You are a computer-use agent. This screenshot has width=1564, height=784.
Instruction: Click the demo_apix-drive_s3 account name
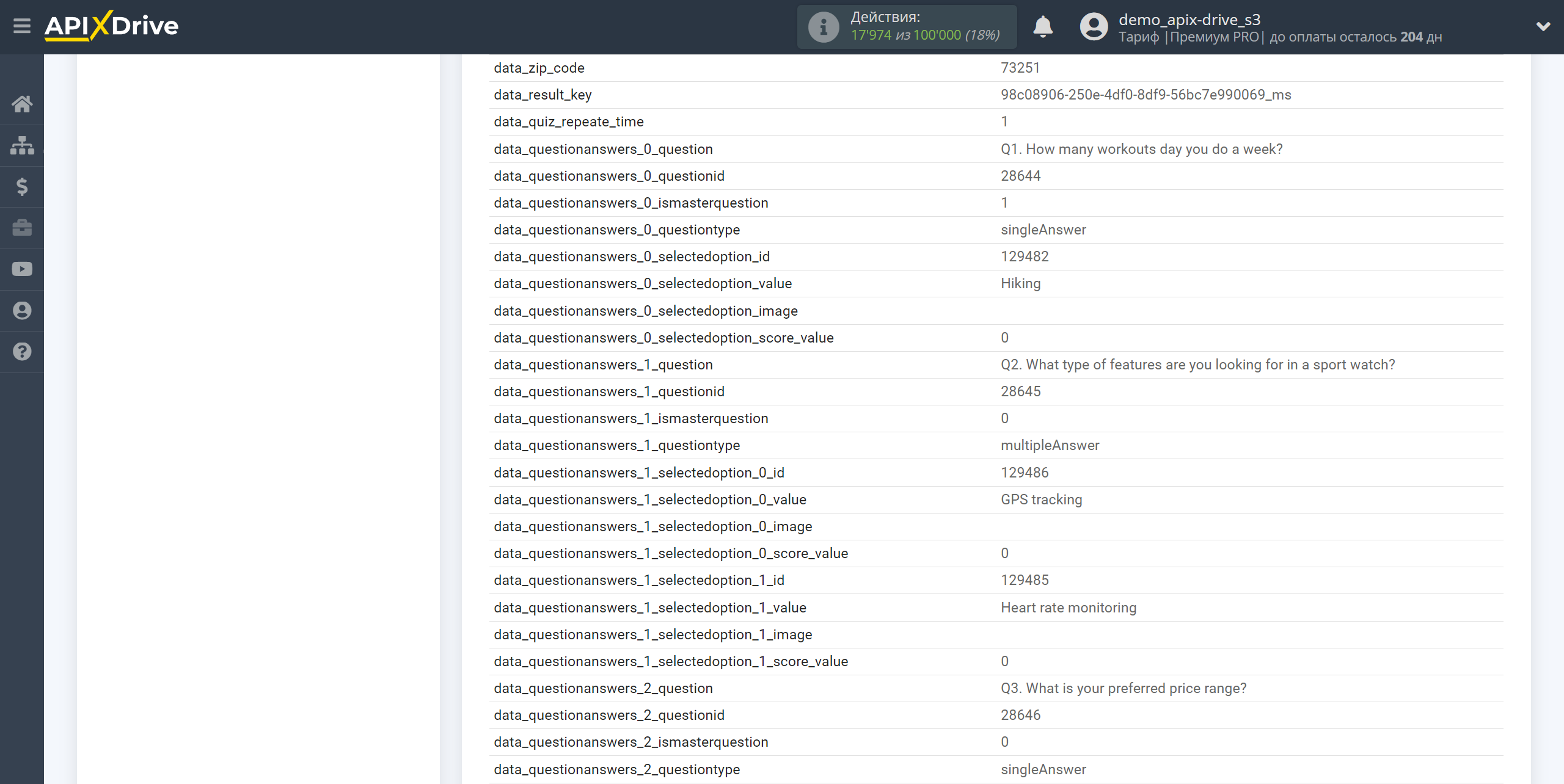point(1189,20)
